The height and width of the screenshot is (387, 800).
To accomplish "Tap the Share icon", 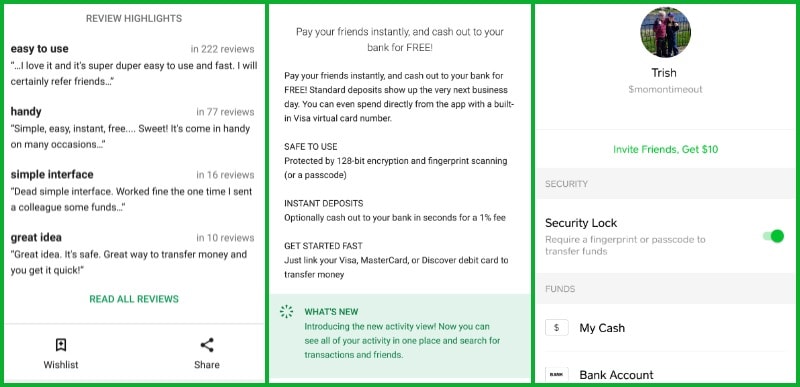I will click(x=207, y=345).
